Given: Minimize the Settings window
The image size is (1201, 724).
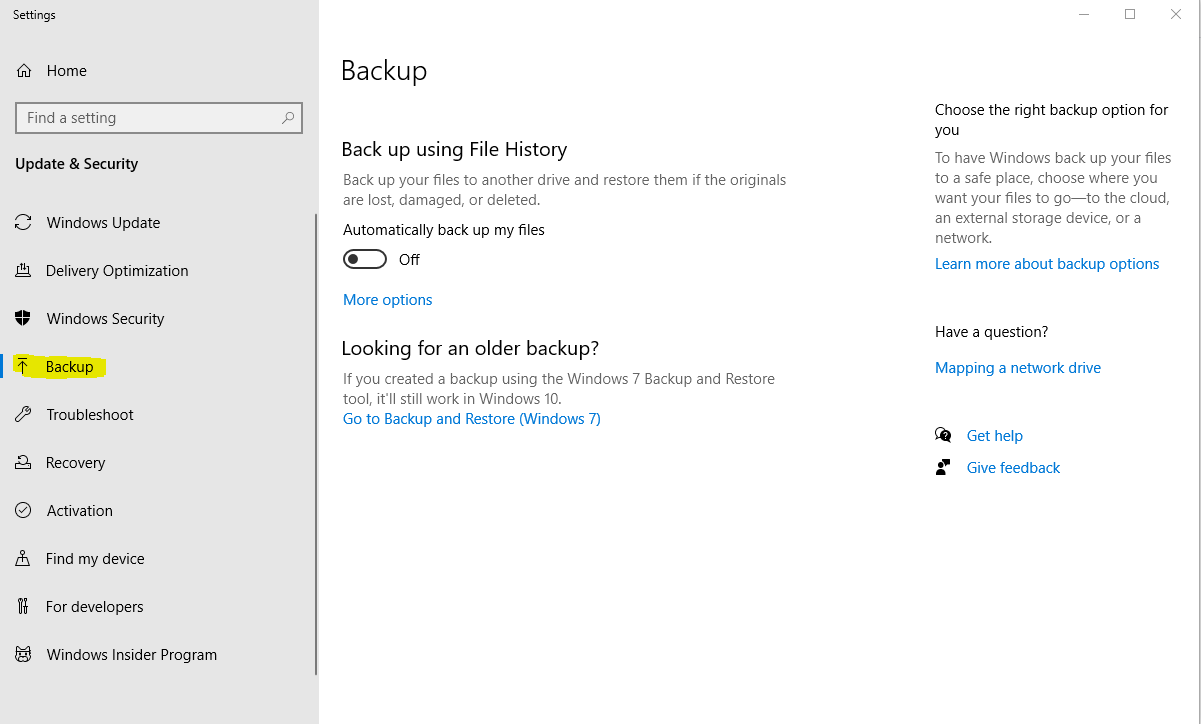Looking at the screenshot, I should pos(1084,14).
